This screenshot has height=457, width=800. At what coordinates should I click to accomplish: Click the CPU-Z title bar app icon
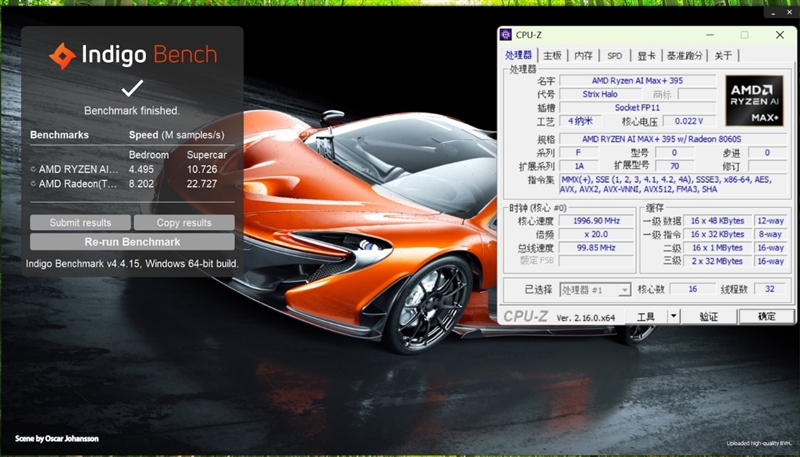pyautogui.click(x=506, y=35)
